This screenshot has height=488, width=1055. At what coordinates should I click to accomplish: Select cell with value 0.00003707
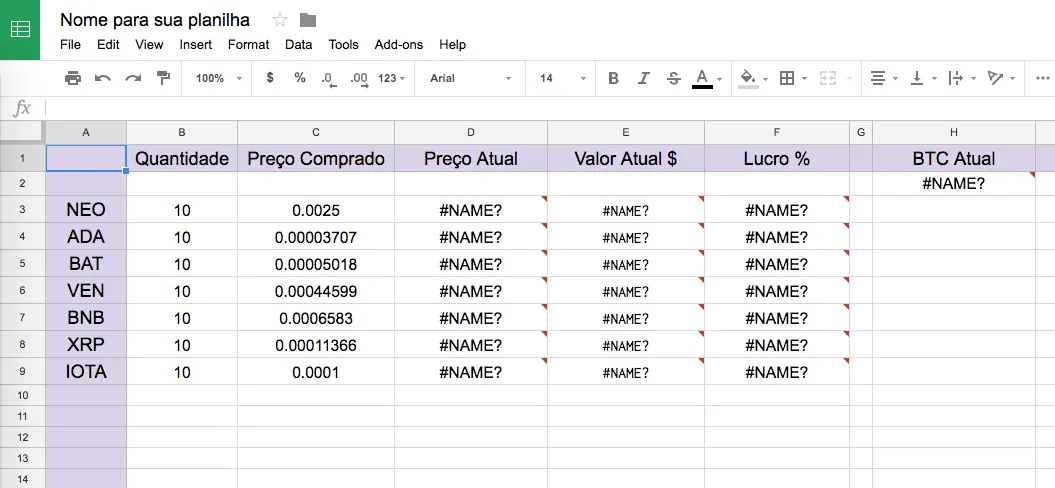(x=316, y=236)
